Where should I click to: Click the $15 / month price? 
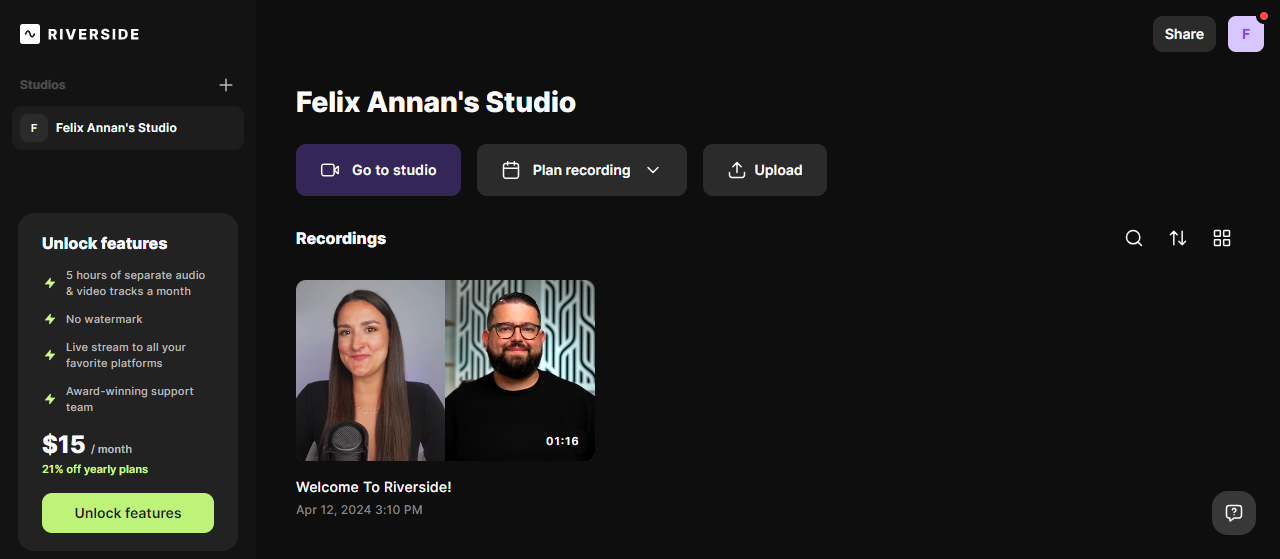click(87, 445)
